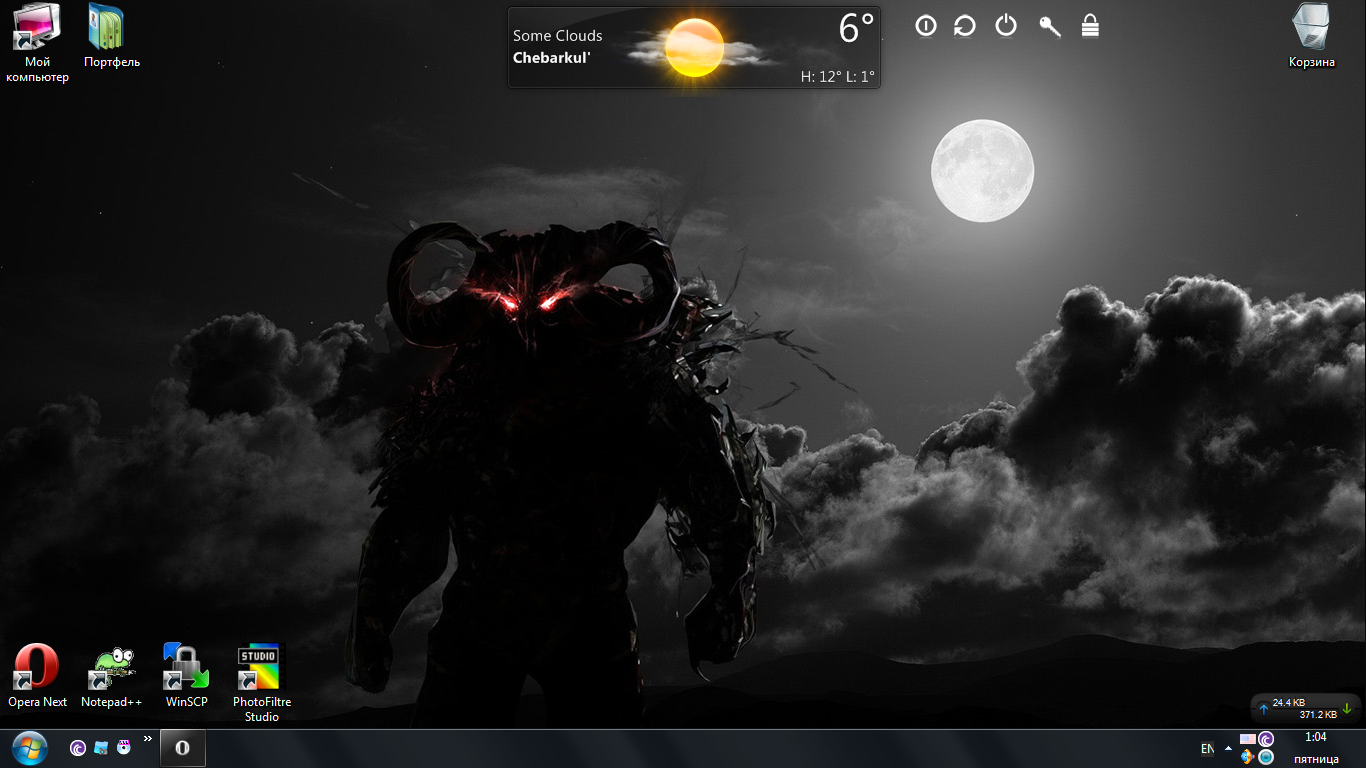
Task: Click the padlock lock-computer icon
Action: pos(1090,26)
